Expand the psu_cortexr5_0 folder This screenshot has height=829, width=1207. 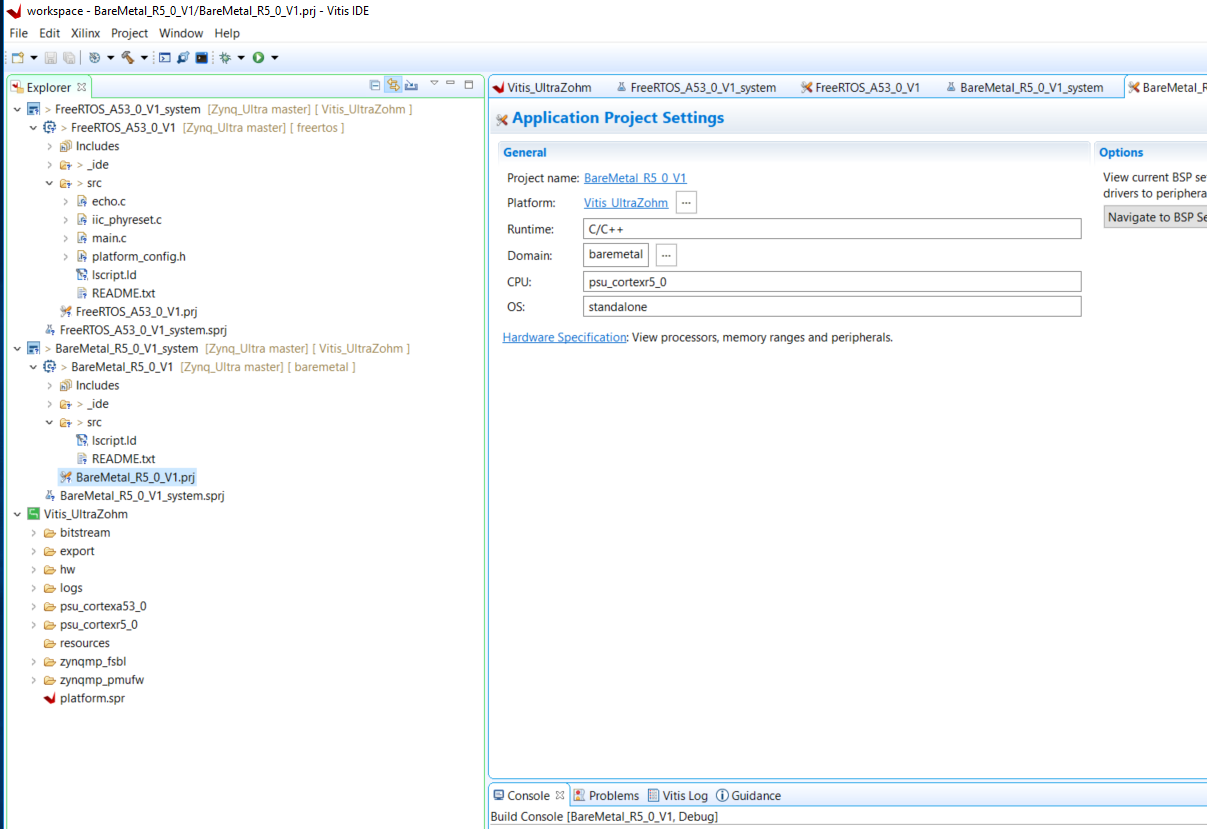click(34, 625)
